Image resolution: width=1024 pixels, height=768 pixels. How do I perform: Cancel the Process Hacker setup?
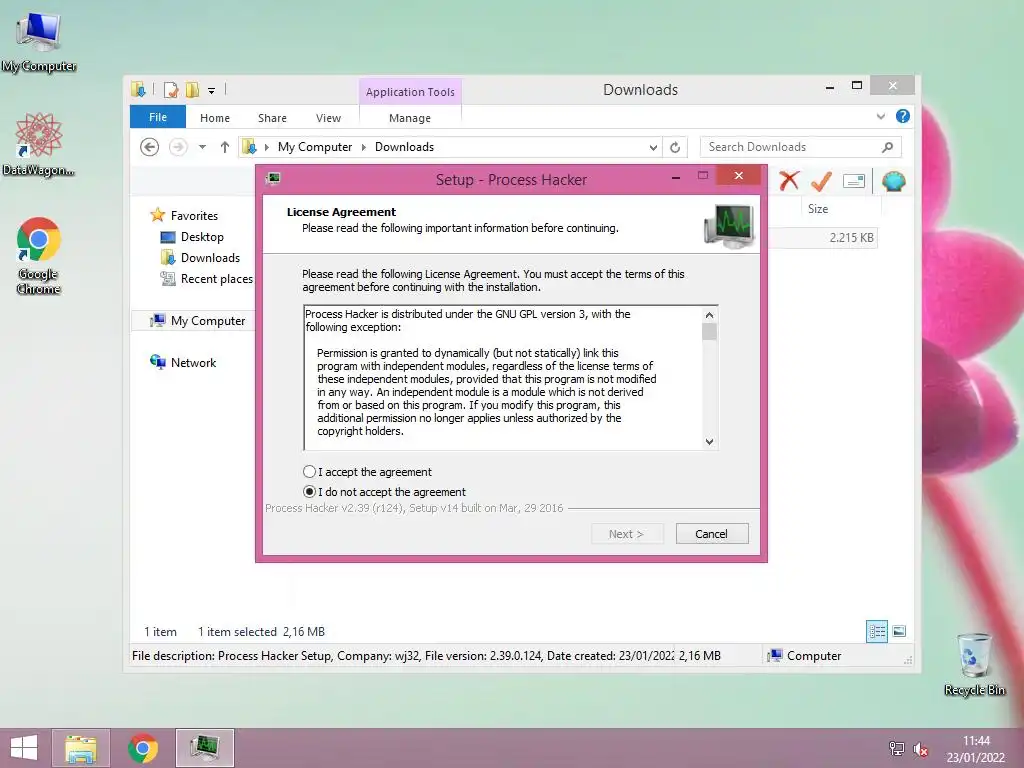point(712,534)
